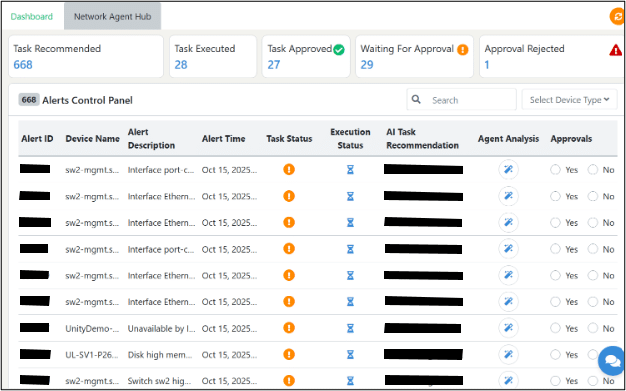626x391 pixels.
Task: Click the Alert Time column header
Action: (x=224, y=139)
